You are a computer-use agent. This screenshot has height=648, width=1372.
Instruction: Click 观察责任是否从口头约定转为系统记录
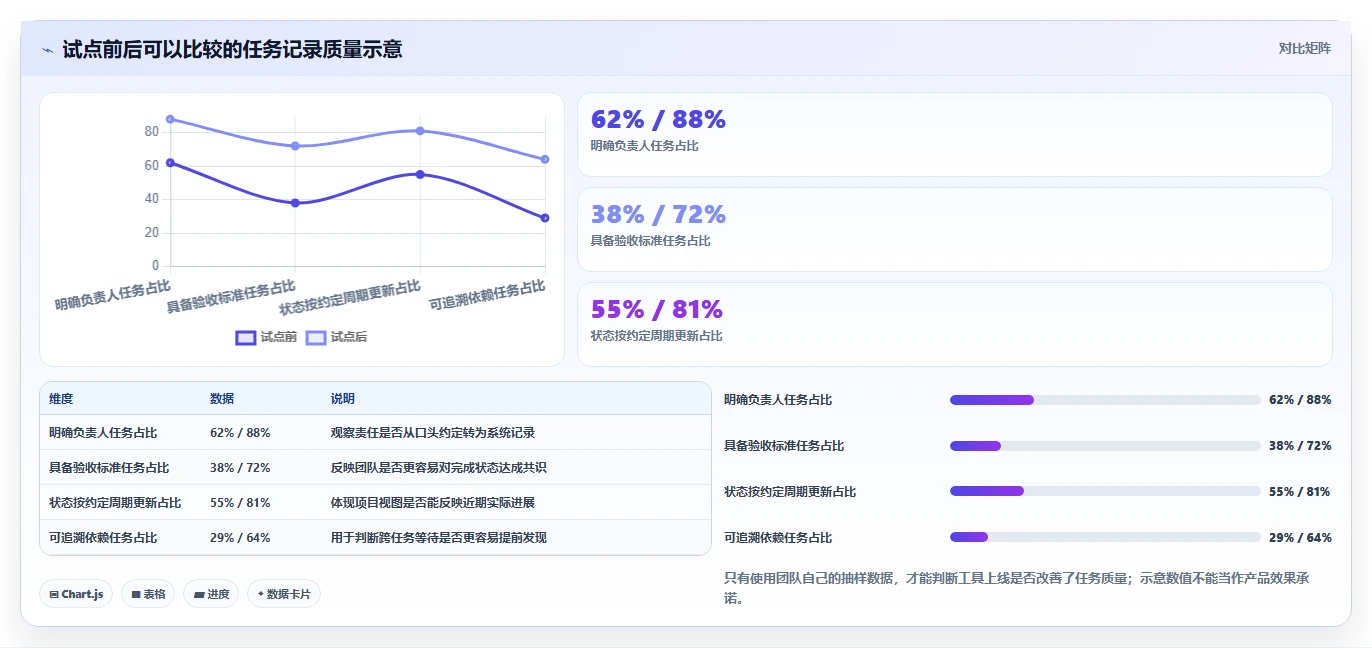pos(433,433)
